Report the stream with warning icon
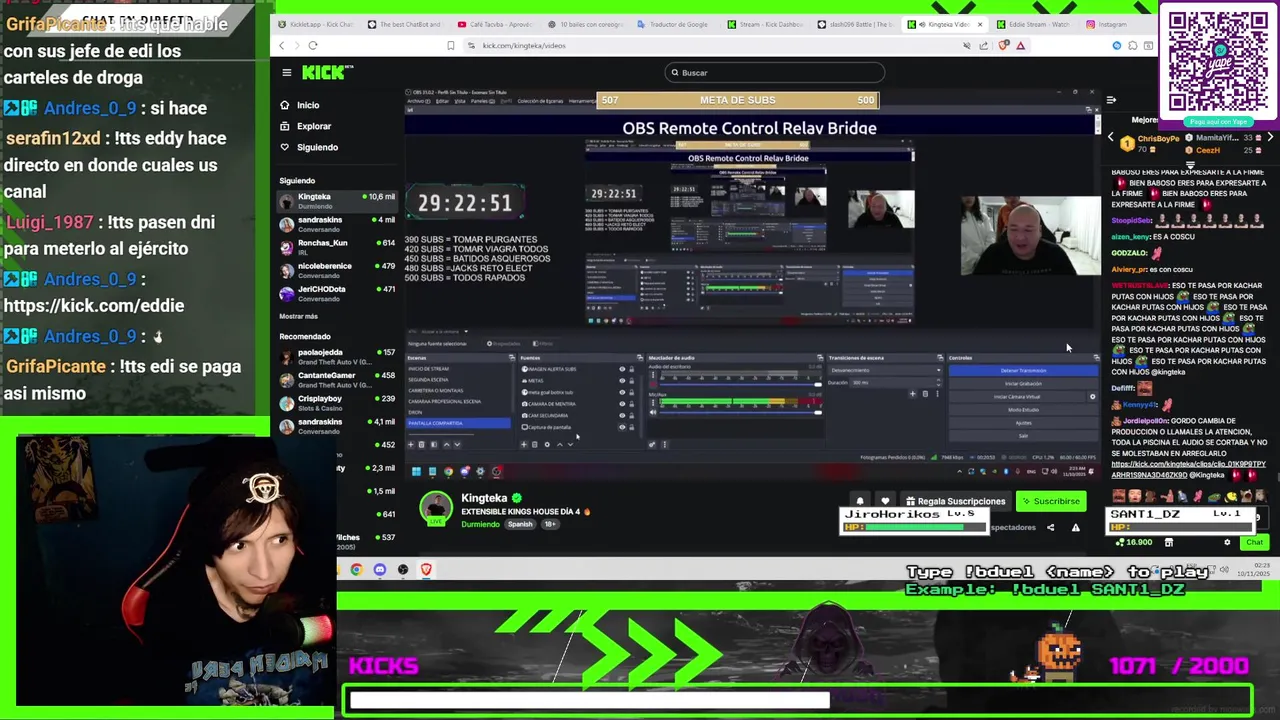This screenshot has height=720, width=1280. pos(1076,527)
